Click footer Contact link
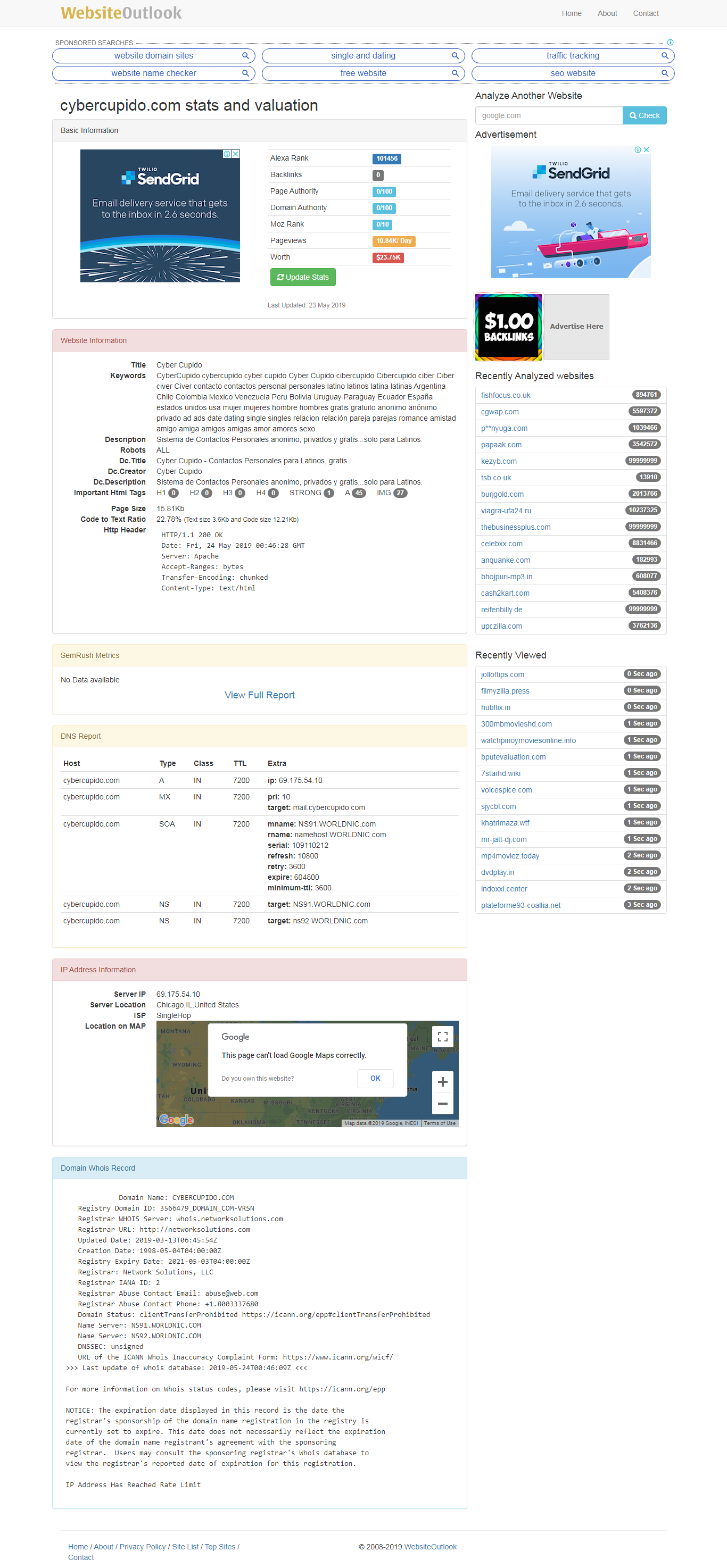The image size is (727, 1568). (80, 1558)
